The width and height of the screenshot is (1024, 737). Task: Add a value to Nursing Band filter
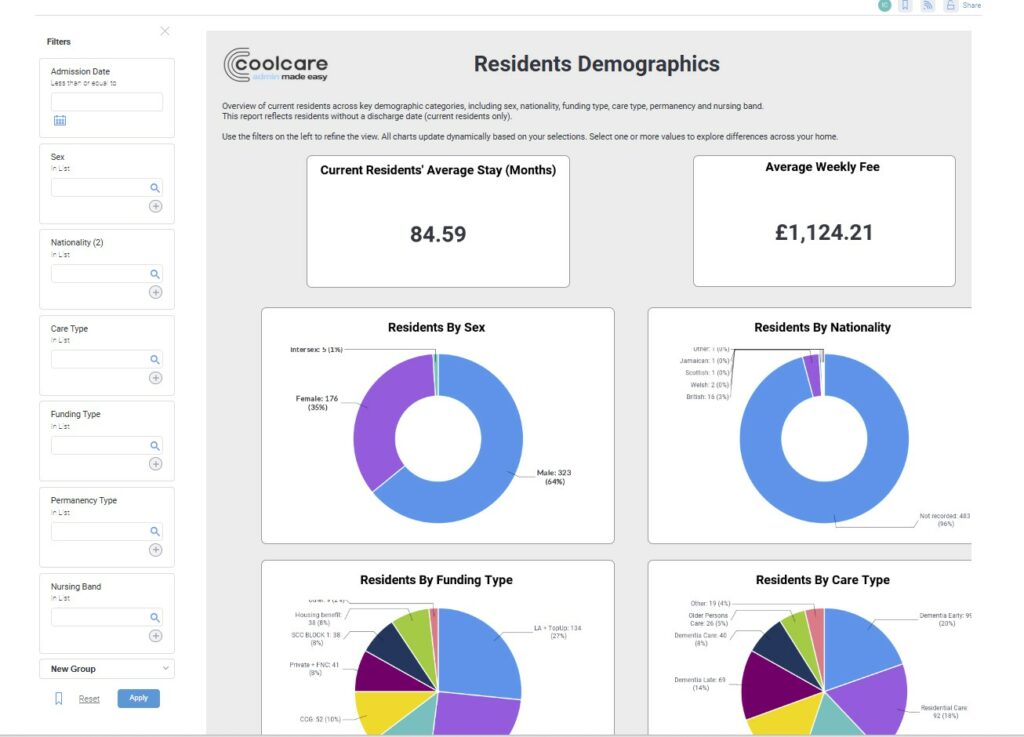pos(155,636)
